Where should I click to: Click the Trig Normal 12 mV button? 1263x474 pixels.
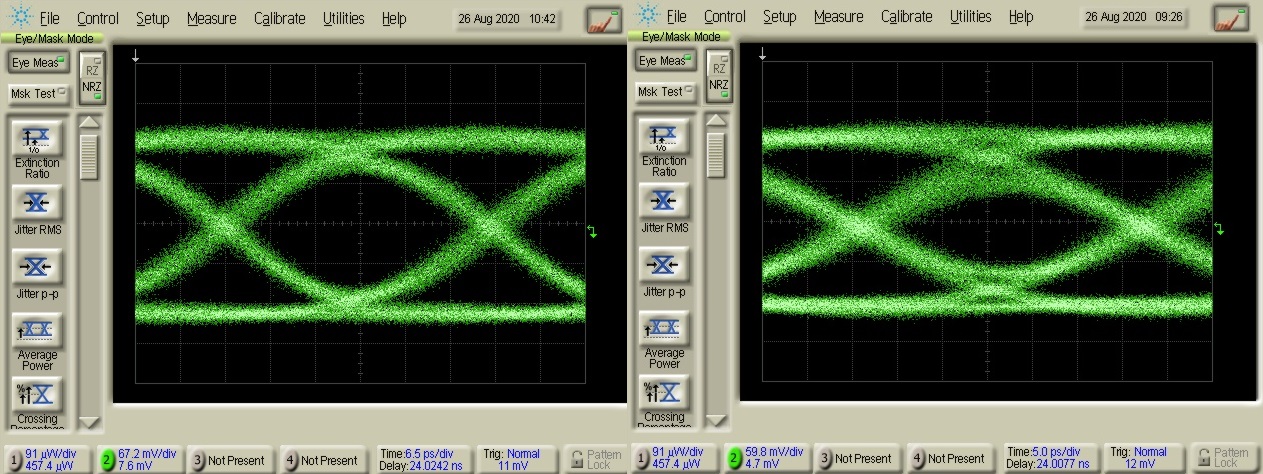coord(1136,458)
